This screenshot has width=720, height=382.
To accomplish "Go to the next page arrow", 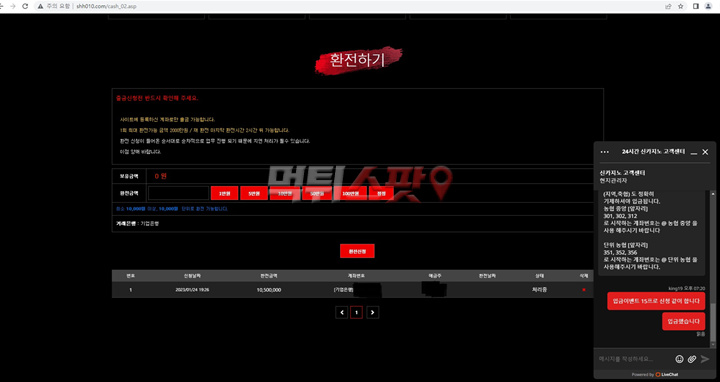I will (372, 312).
